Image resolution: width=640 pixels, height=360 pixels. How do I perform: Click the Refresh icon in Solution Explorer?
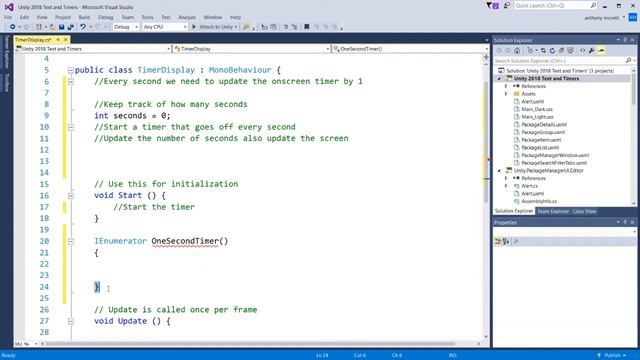click(552, 51)
